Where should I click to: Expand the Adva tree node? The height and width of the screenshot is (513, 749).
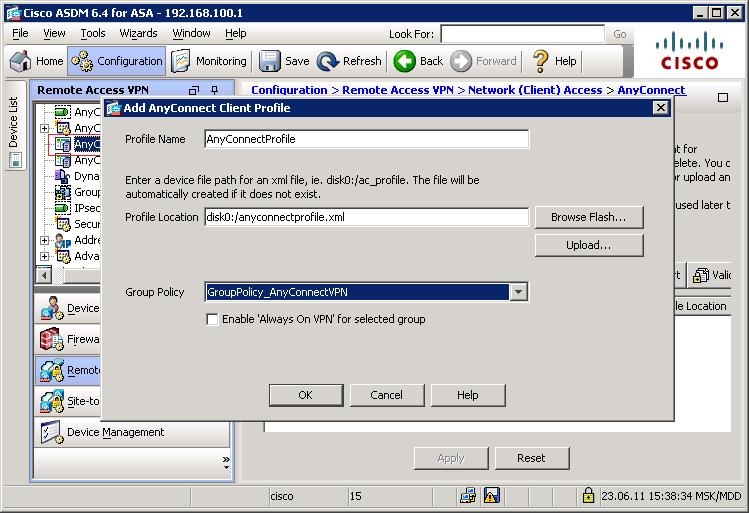click(x=44, y=256)
